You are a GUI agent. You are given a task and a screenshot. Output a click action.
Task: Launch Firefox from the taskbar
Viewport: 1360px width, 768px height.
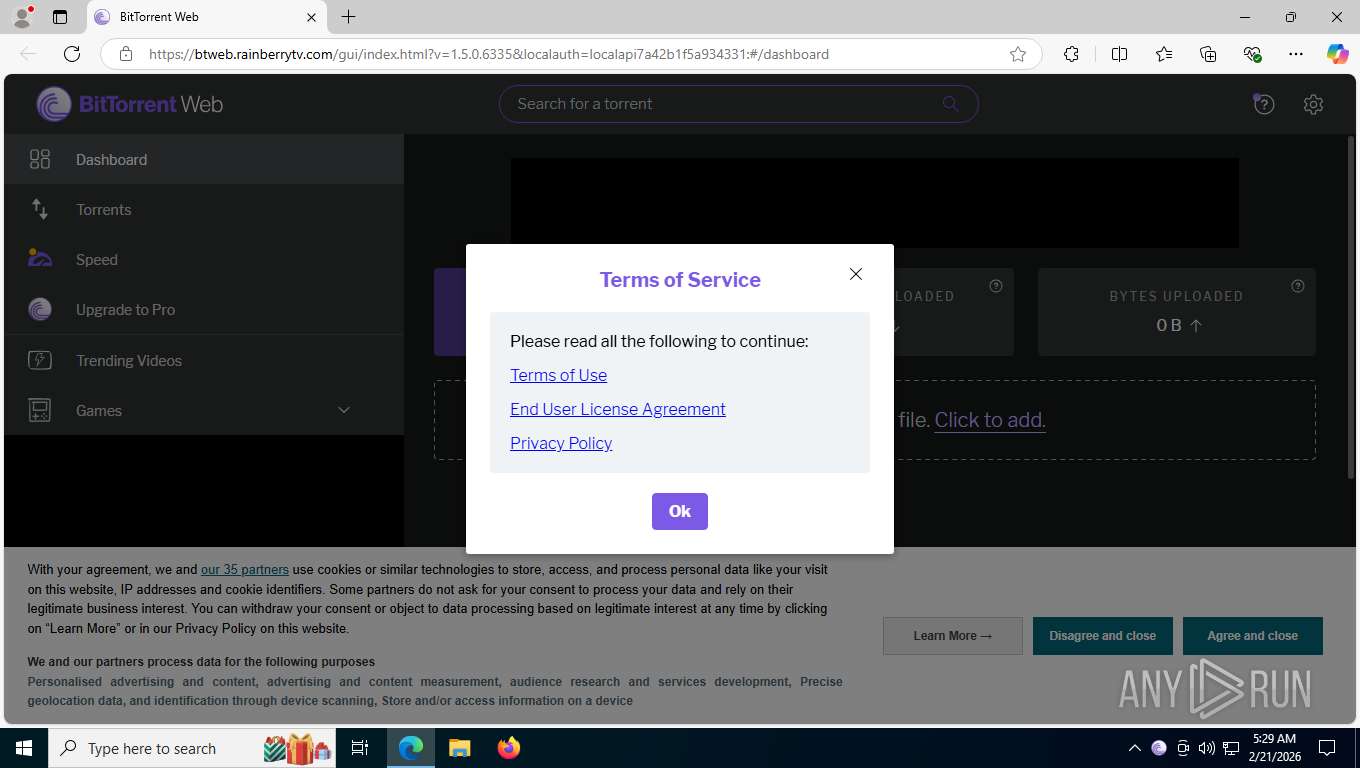click(508, 748)
